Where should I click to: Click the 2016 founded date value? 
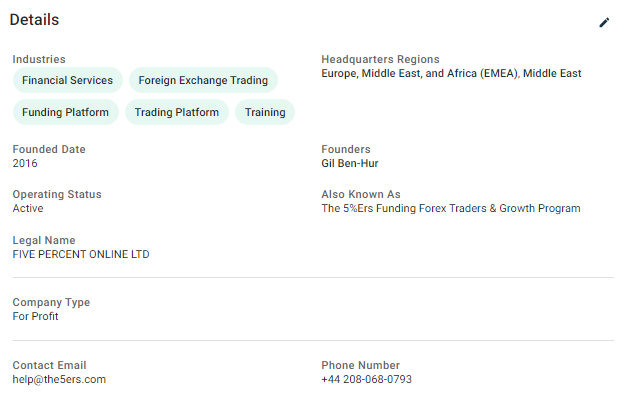coord(25,163)
